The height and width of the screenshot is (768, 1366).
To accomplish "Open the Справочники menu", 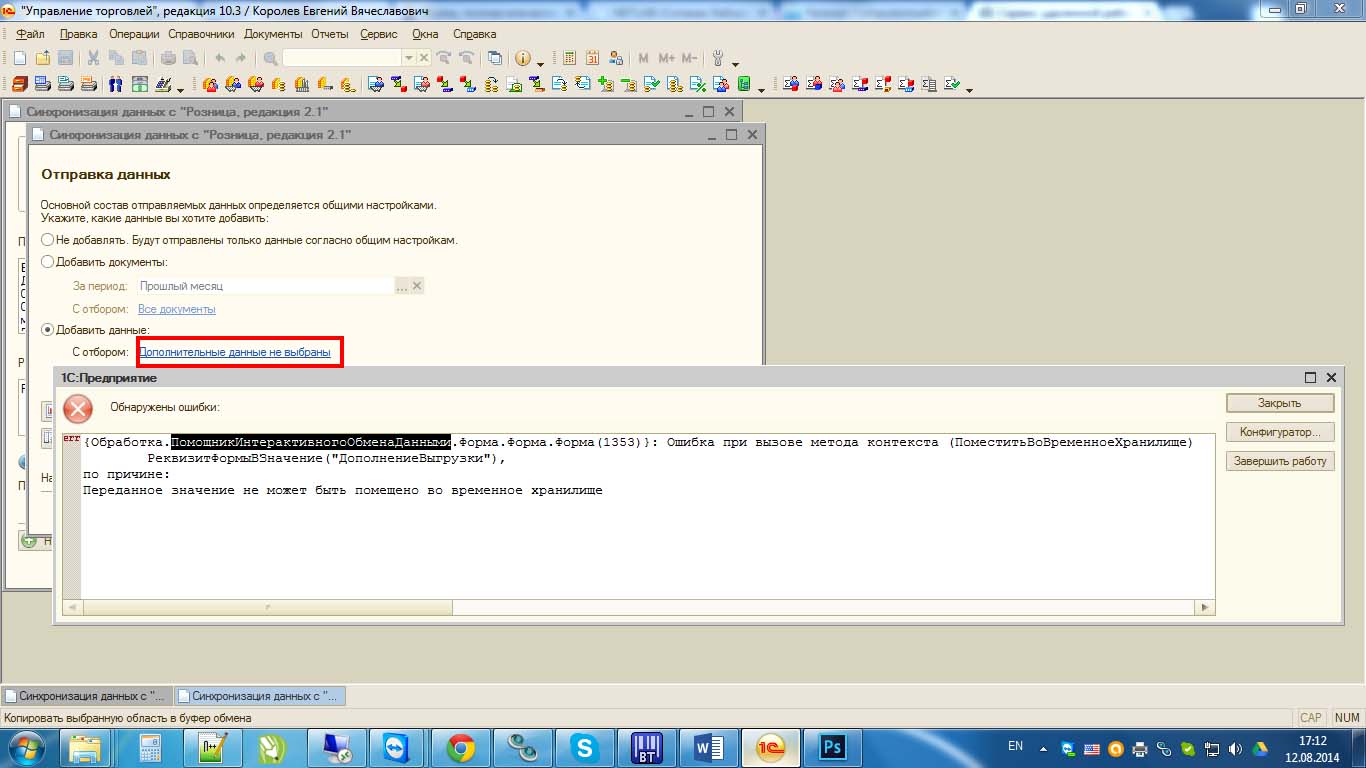I will [x=201, y=34].
